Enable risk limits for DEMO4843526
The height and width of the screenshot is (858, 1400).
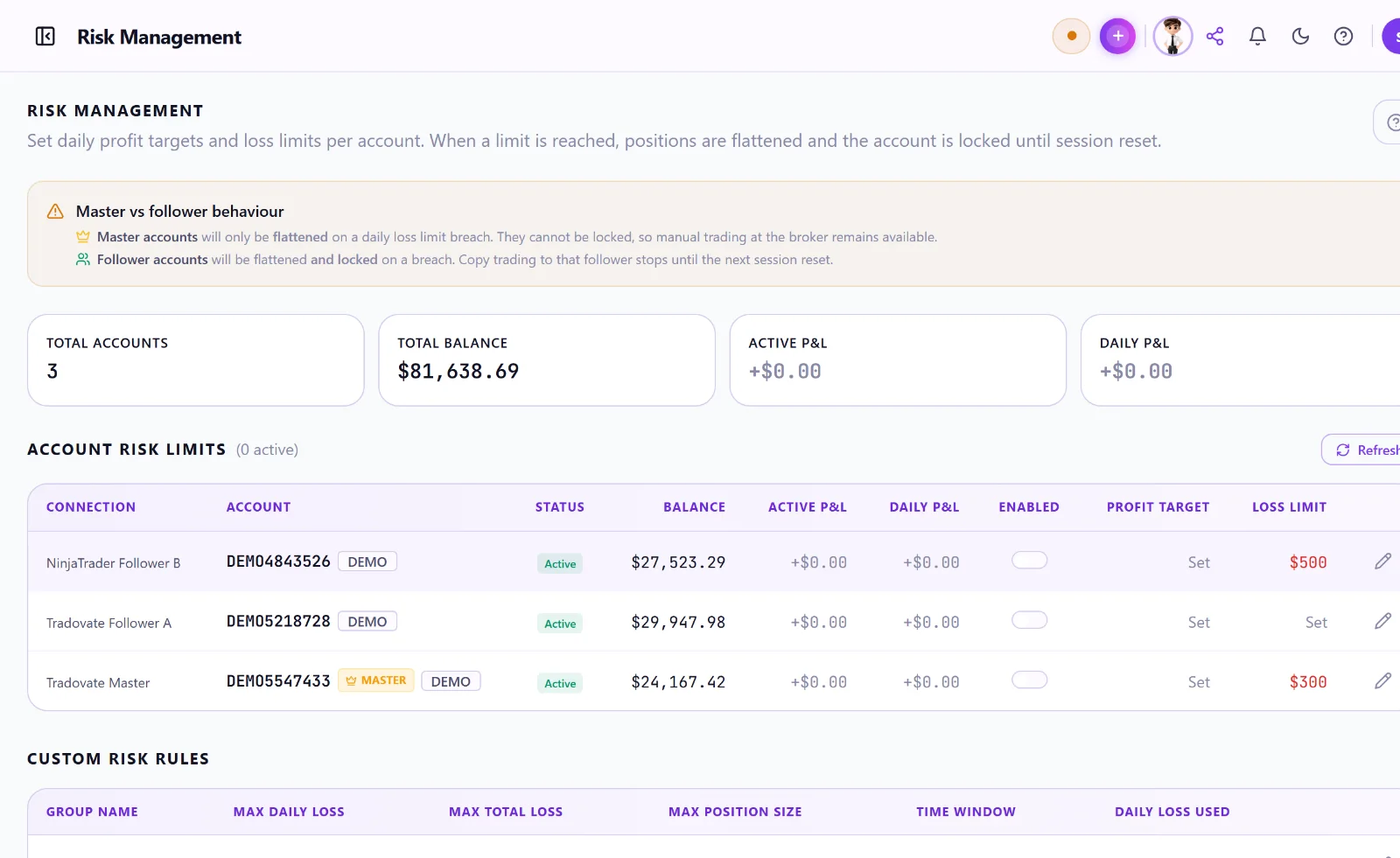click(x=1029, y=560)
